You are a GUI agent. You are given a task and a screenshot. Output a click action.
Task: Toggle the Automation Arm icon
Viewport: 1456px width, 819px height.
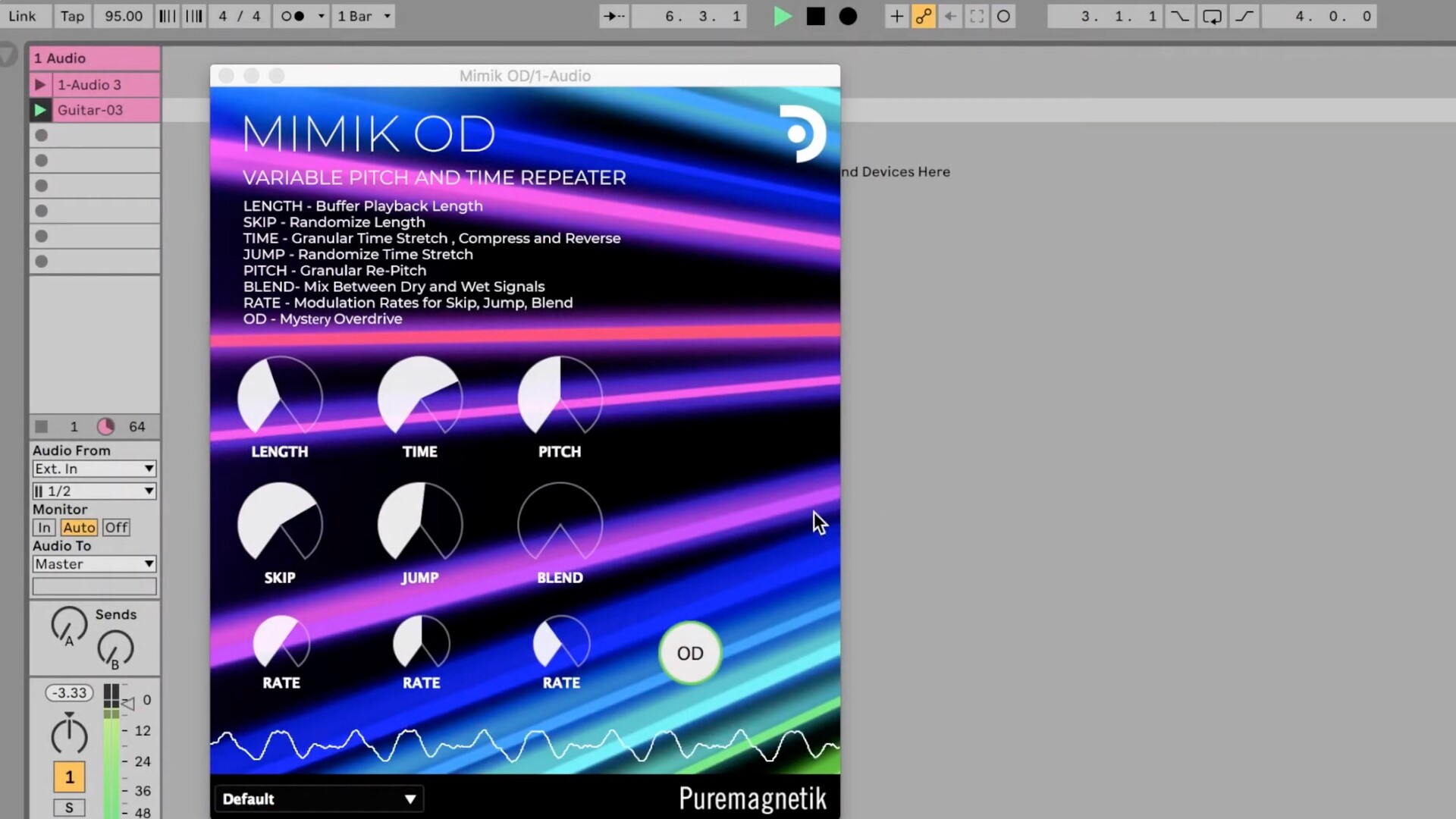923,16
